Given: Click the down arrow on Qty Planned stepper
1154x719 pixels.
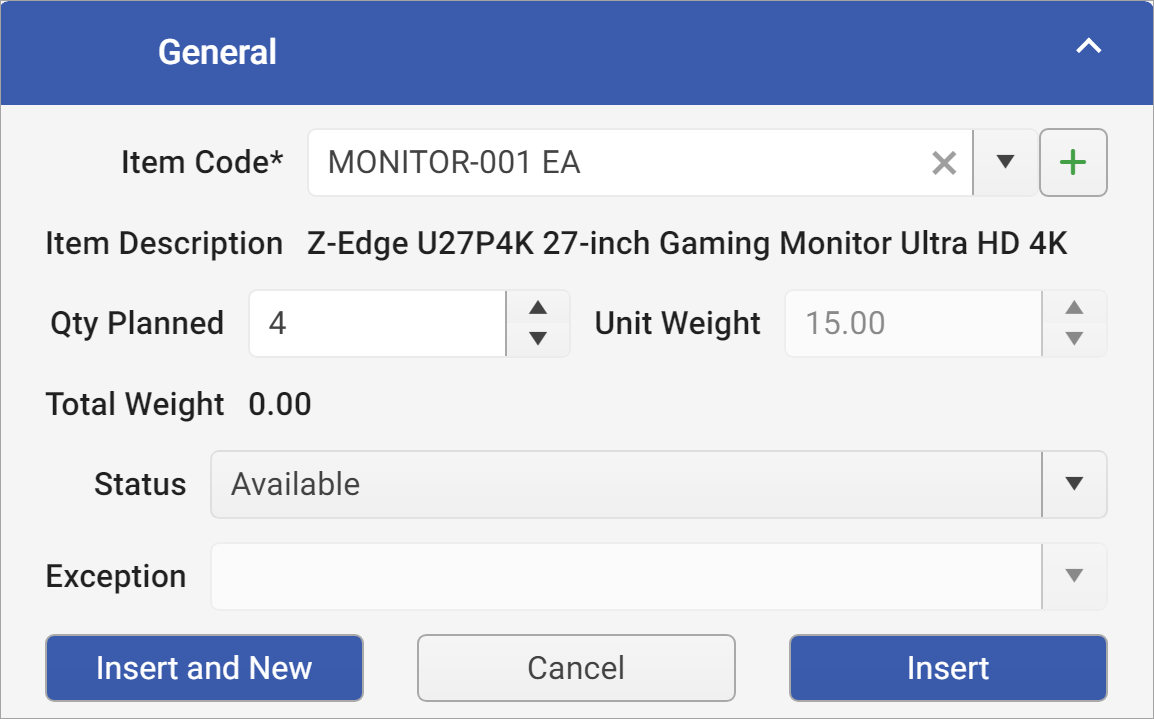Looking at the screenshot, I should click(537, 339).
